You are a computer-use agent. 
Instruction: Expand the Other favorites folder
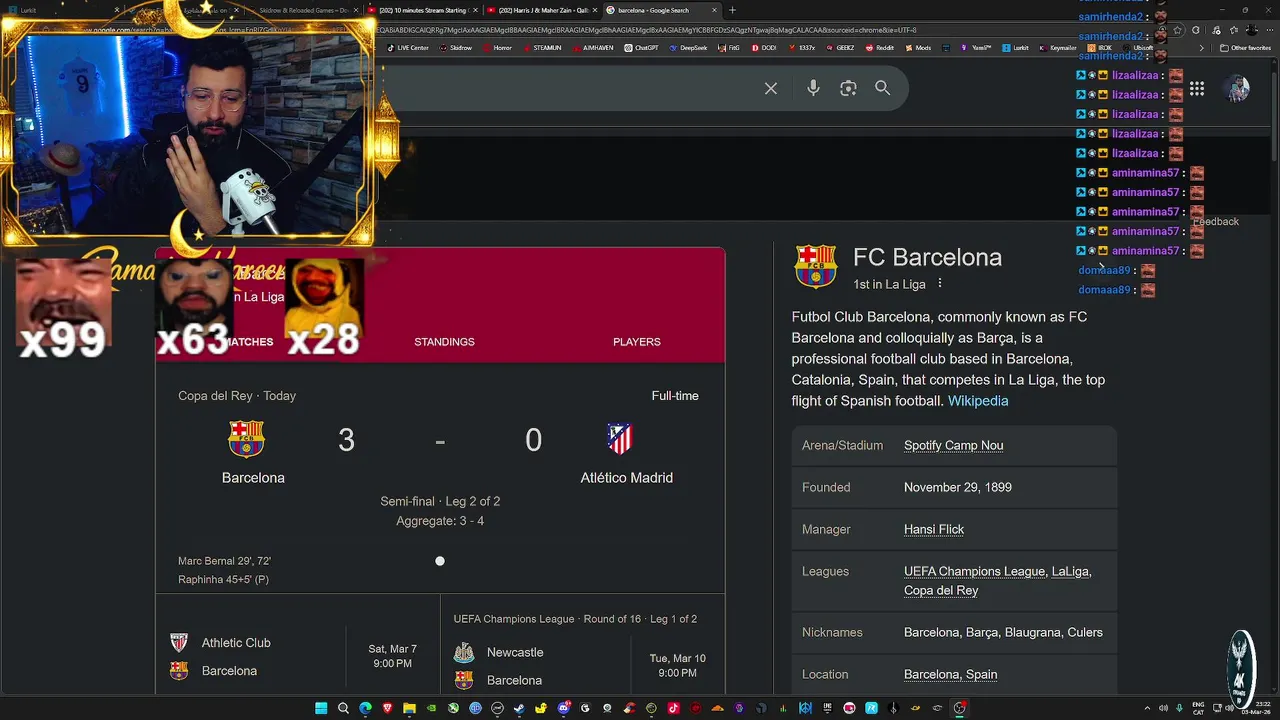pos(1246,48)
